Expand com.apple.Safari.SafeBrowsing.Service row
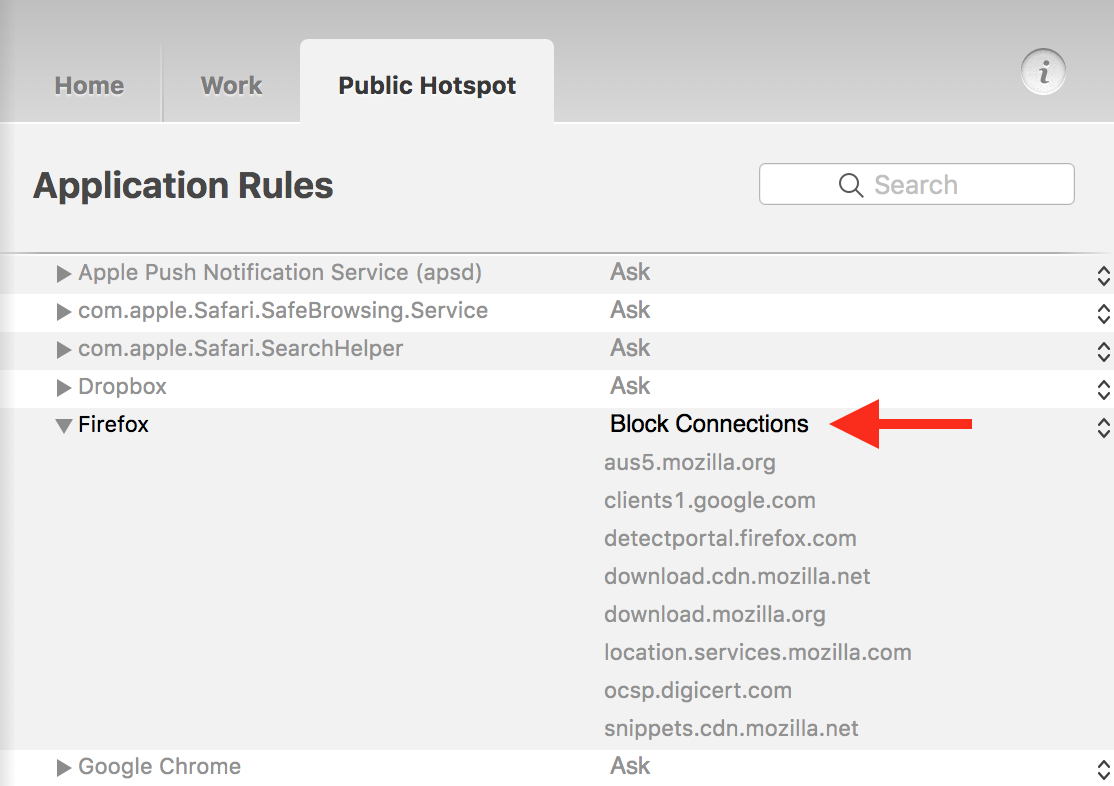This screenshot has height=786, width=1114. tap(63, 311)
